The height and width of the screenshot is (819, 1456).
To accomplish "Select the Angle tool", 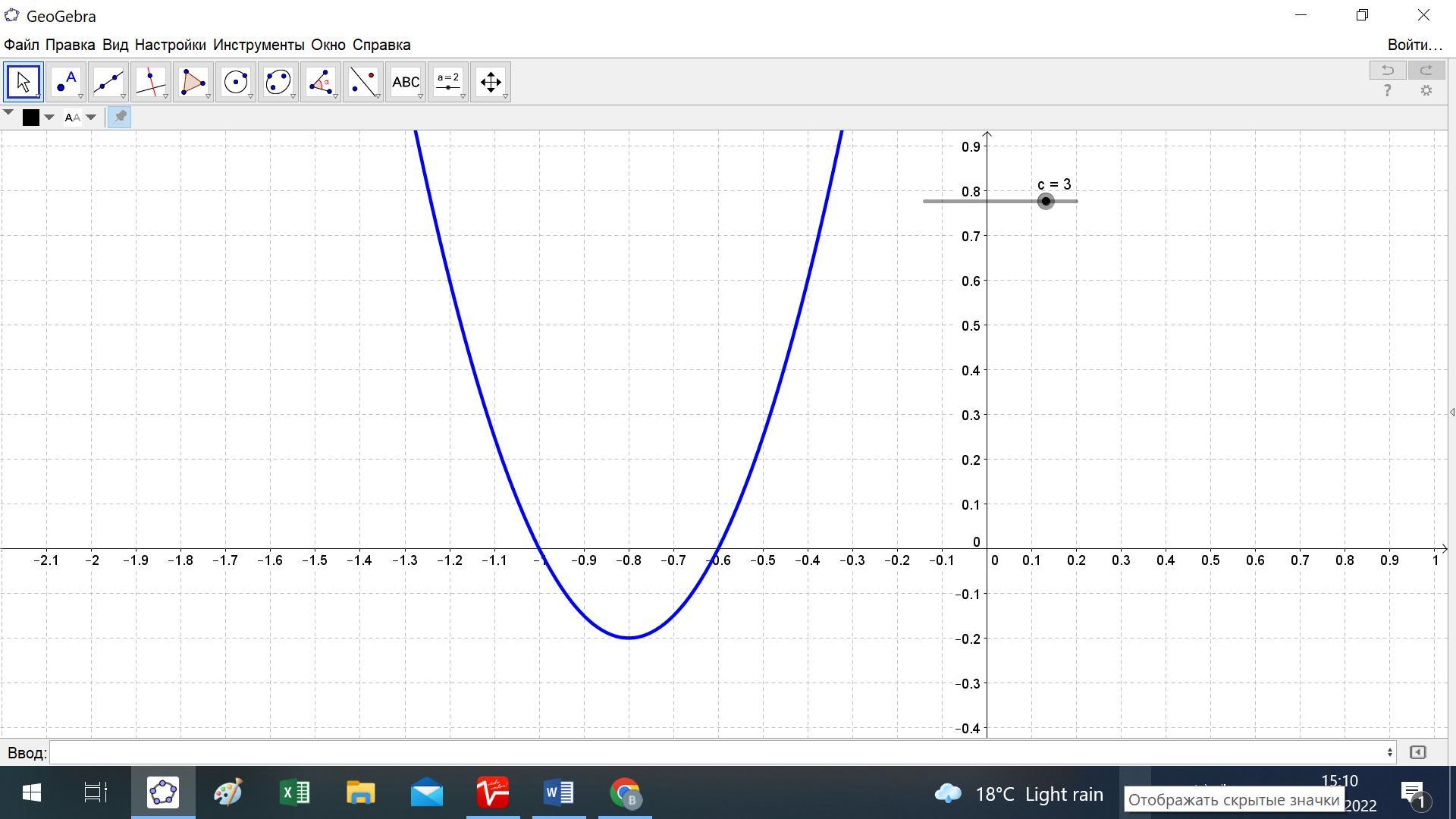I will [x=321, y=82].
